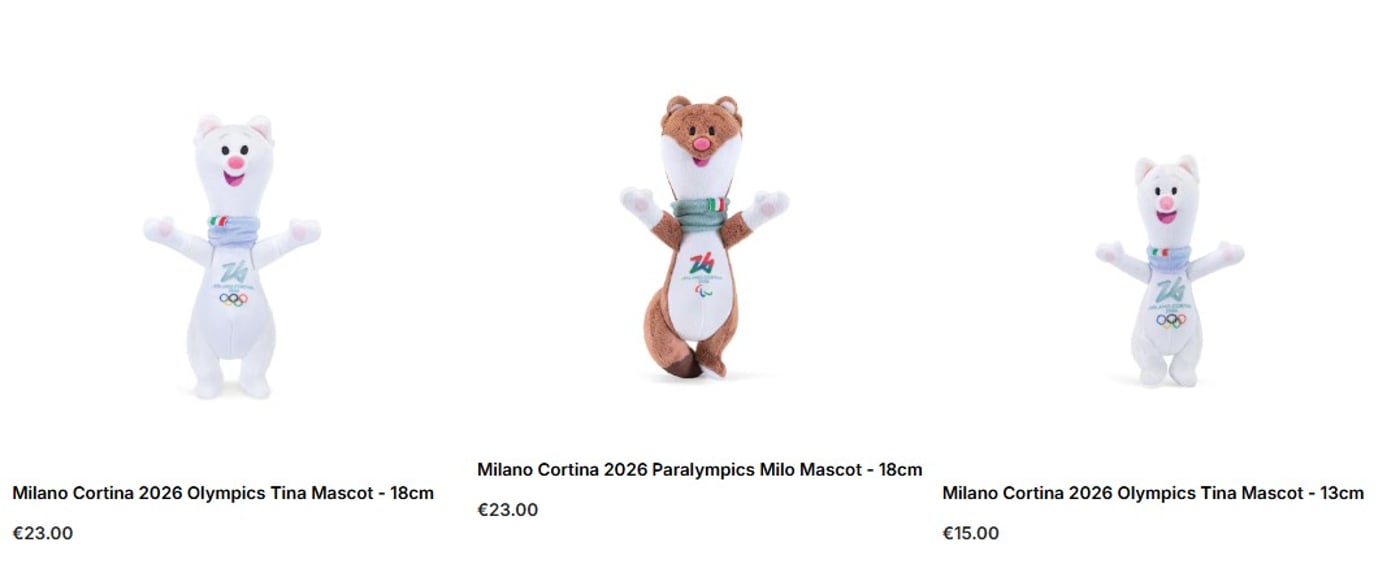The height and width of the screenshot is (577, 1400).
Task: Click the Olympics Tina Mascot - 13cm title
Action: pyautogui.click(x=1153, y=493)
